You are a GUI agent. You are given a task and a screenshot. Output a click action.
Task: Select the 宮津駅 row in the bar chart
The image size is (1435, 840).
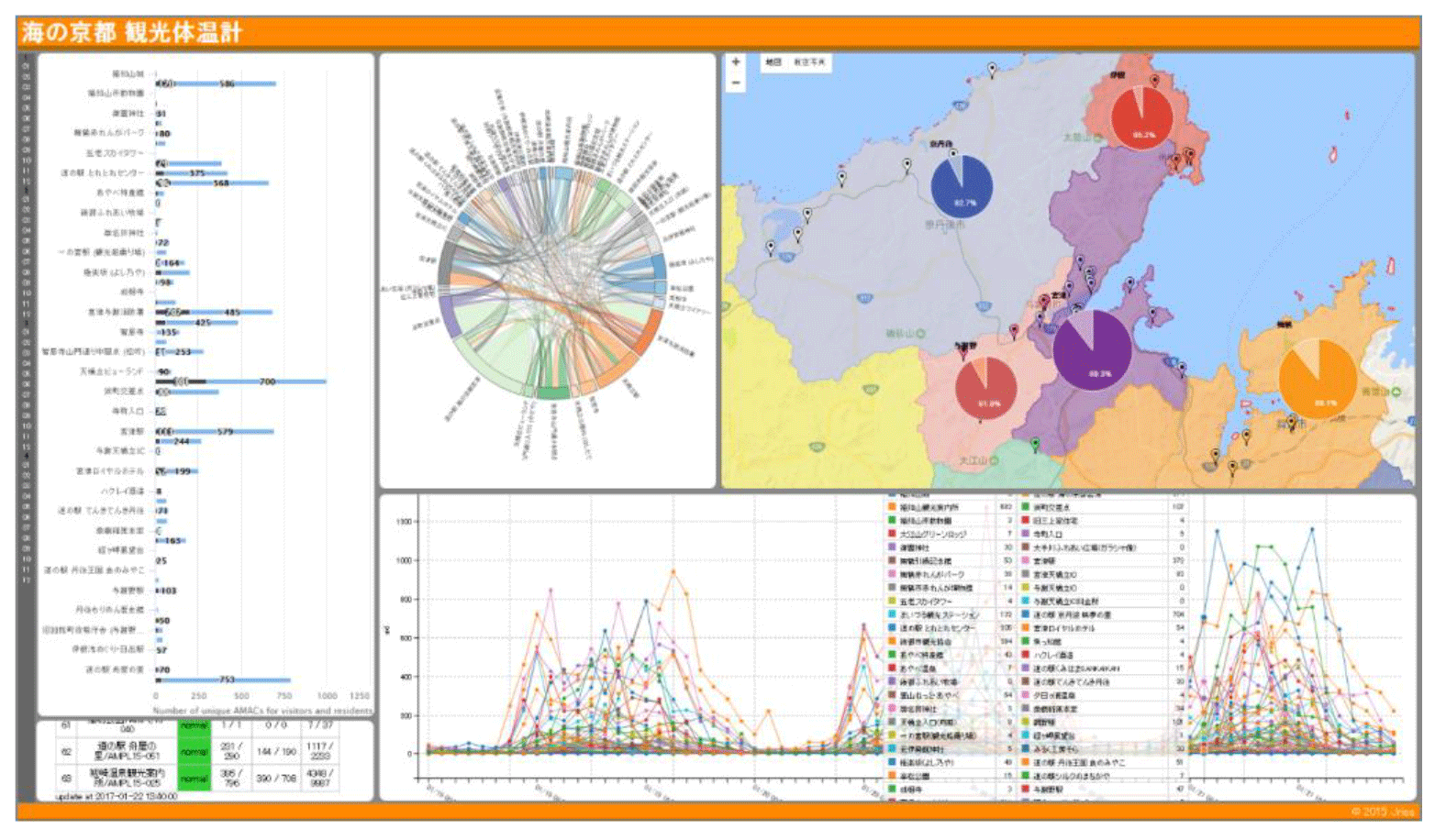(132, 431)
